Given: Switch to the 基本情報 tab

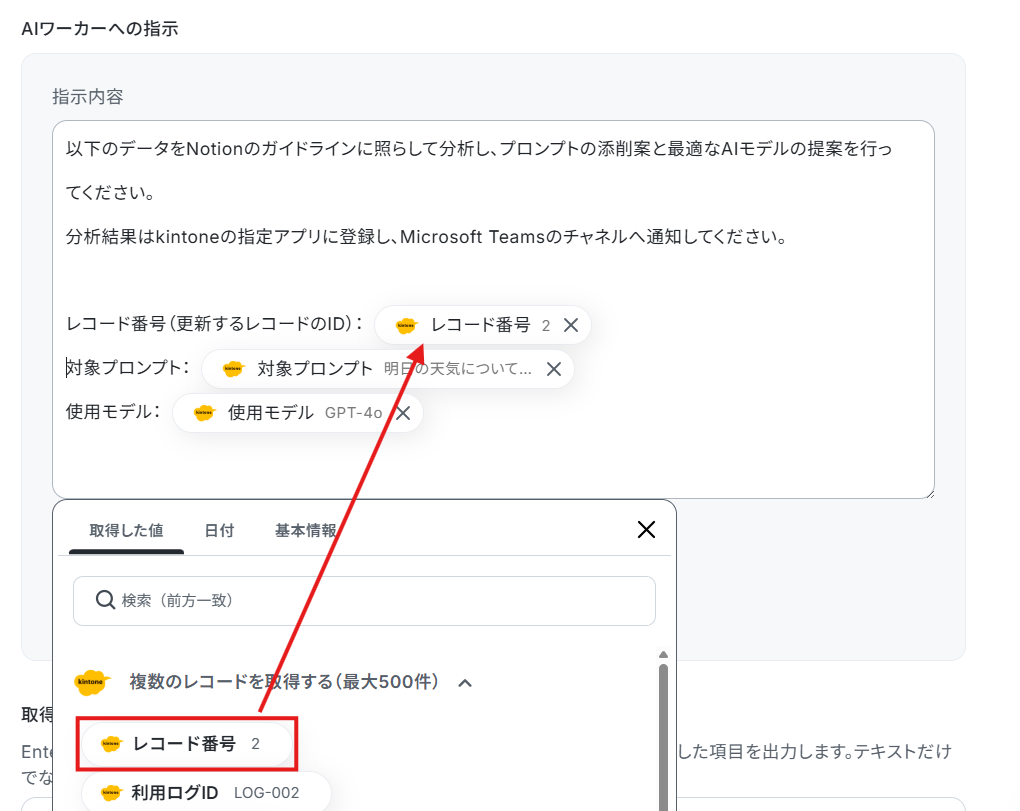Looking at the screenshot, I should point(305,531).
